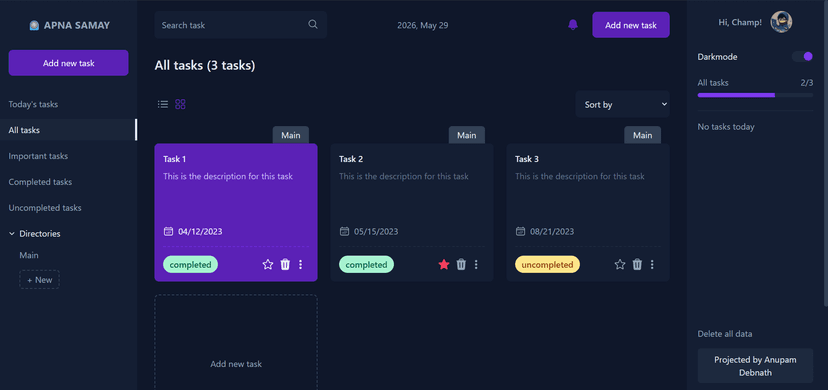Click the Task 1 title
This screenshot has width=828, height=390.
point(175,159)
